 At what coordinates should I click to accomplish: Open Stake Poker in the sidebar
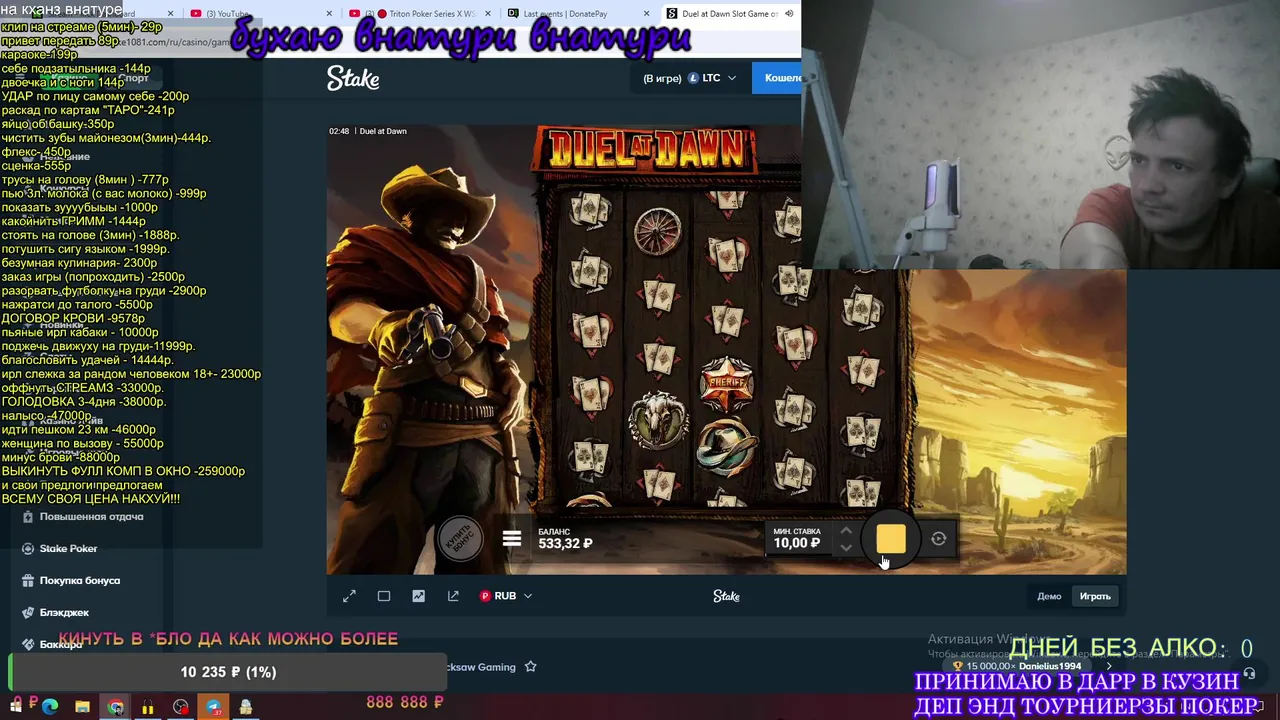pos(68,549)
